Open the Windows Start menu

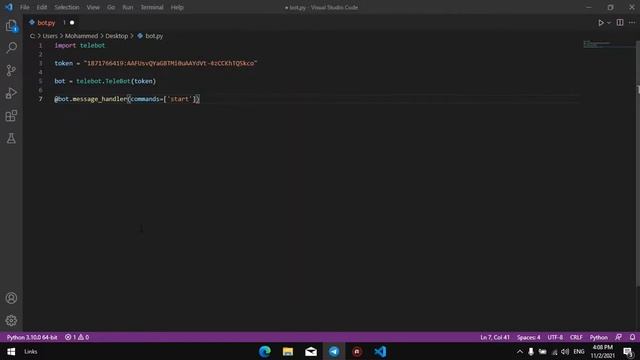point(11,351)
